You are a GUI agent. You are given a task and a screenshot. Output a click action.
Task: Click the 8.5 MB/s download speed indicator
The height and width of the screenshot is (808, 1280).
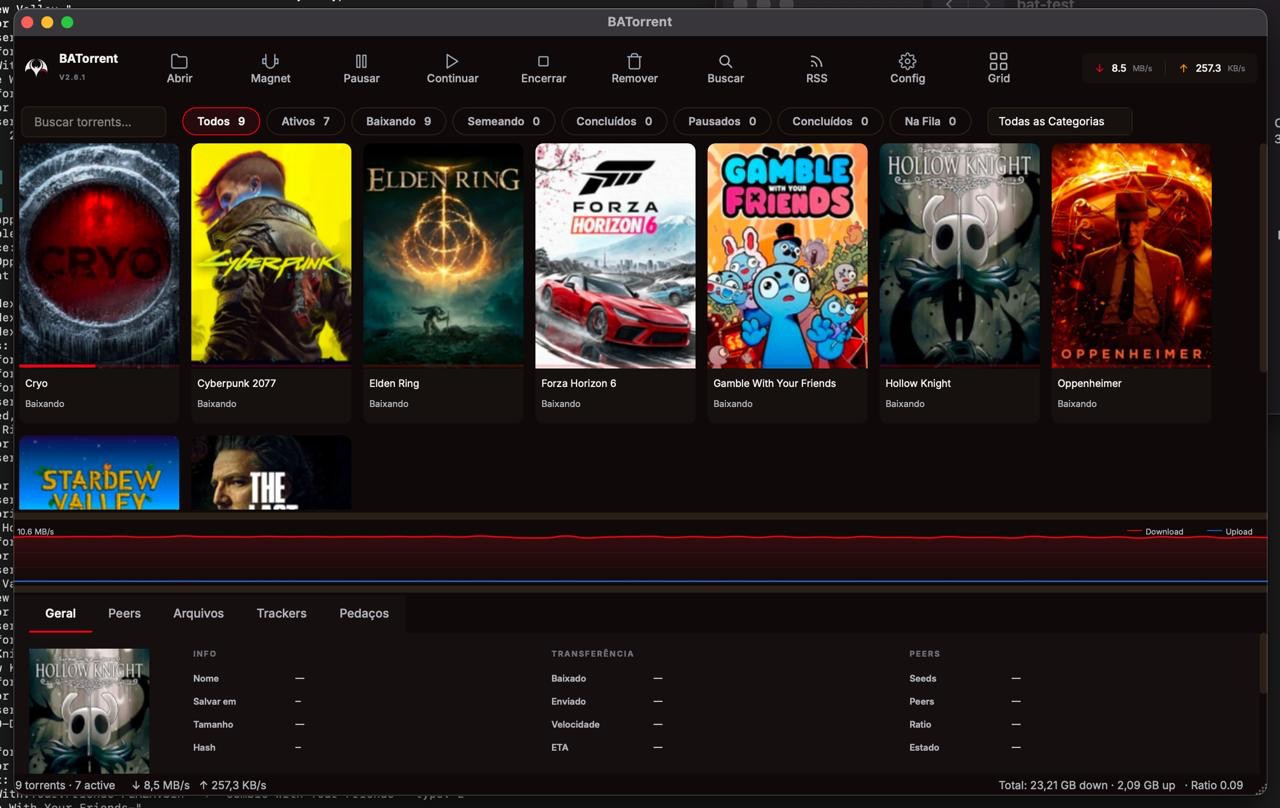click(1124, 68)
